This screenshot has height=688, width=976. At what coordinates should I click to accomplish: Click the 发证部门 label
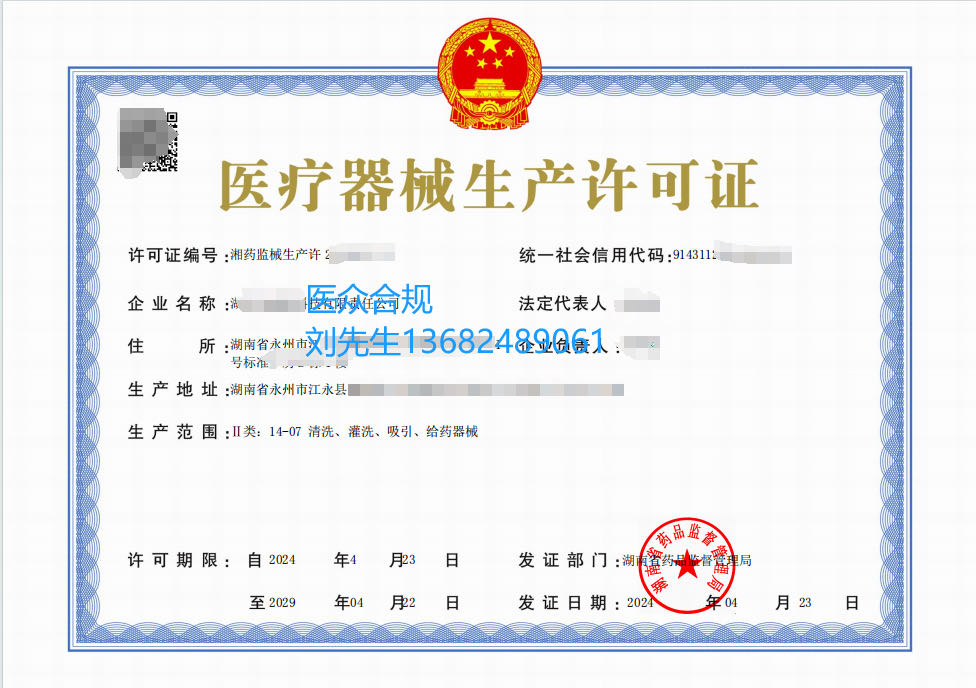(562, 560)
